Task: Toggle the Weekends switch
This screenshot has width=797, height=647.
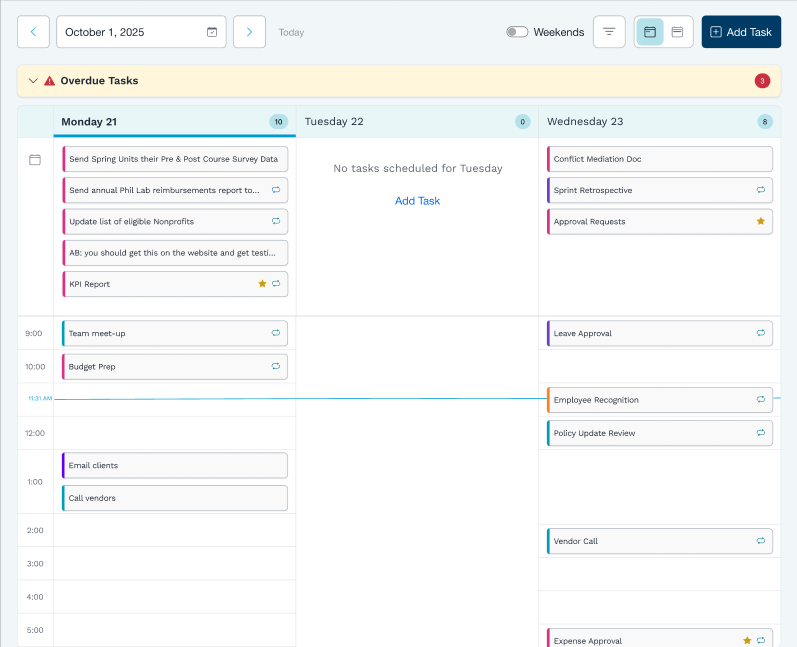Action: pos(517,32)
